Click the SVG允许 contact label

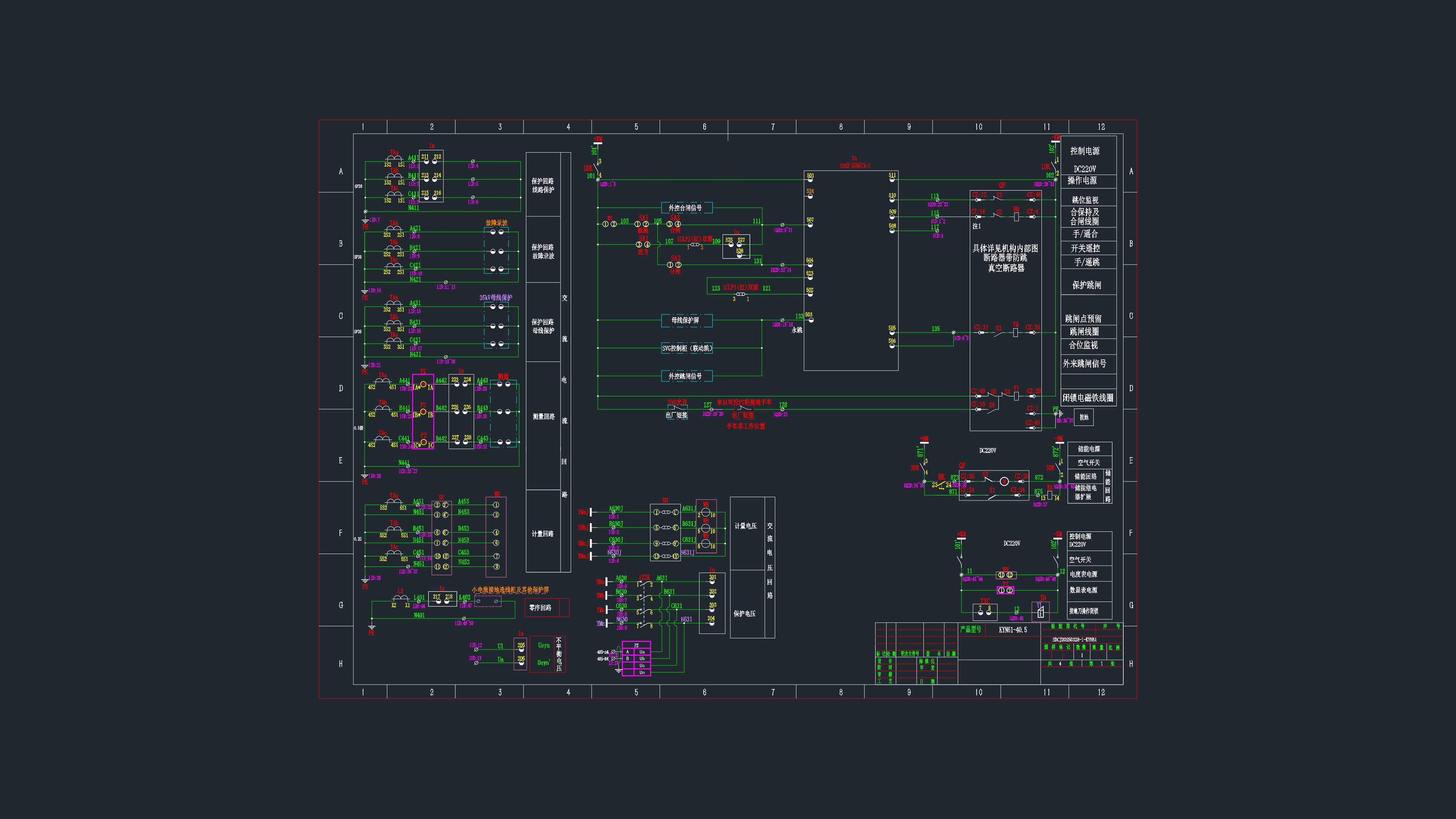[x=677, y=402]
